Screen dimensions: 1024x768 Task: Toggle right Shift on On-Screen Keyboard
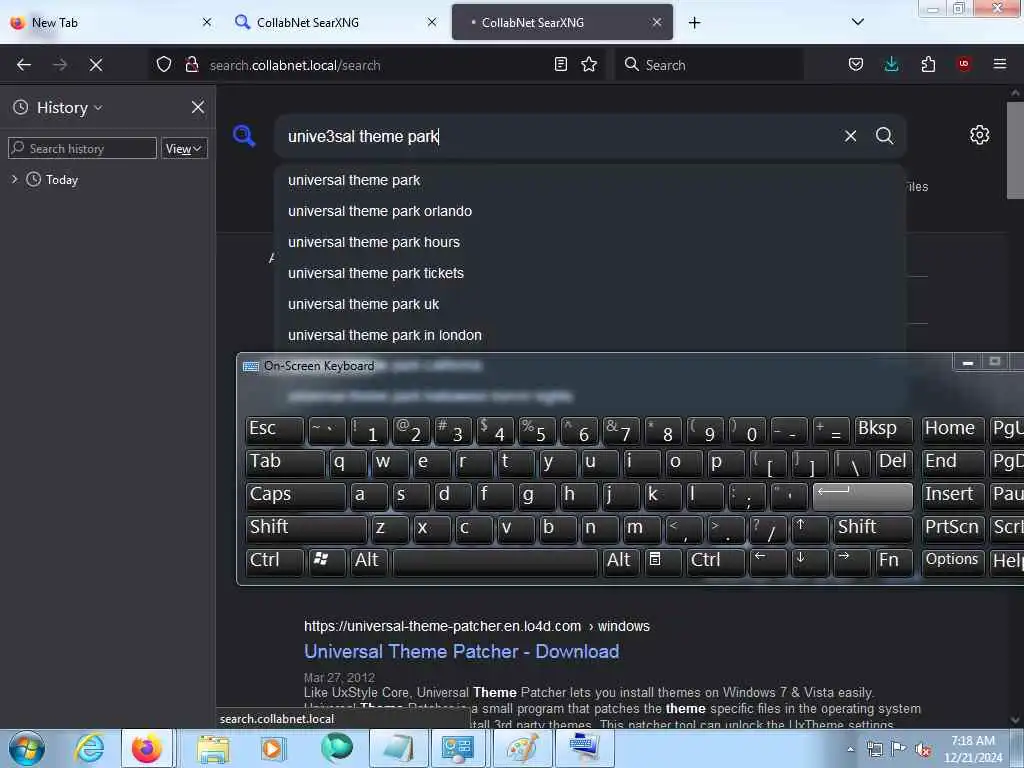(x=872, y=528)
